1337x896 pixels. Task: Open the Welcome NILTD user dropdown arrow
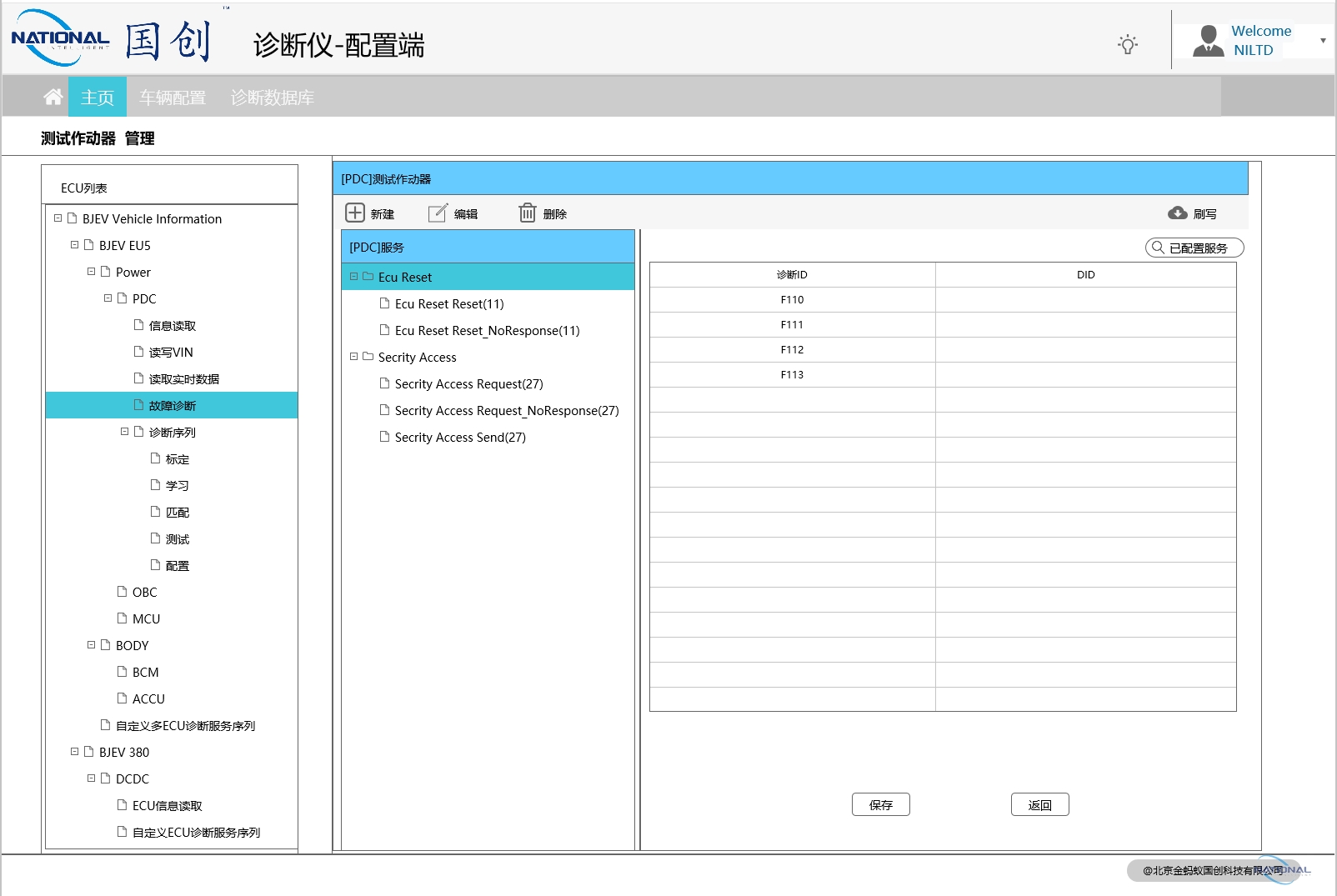click(1323, 41)
